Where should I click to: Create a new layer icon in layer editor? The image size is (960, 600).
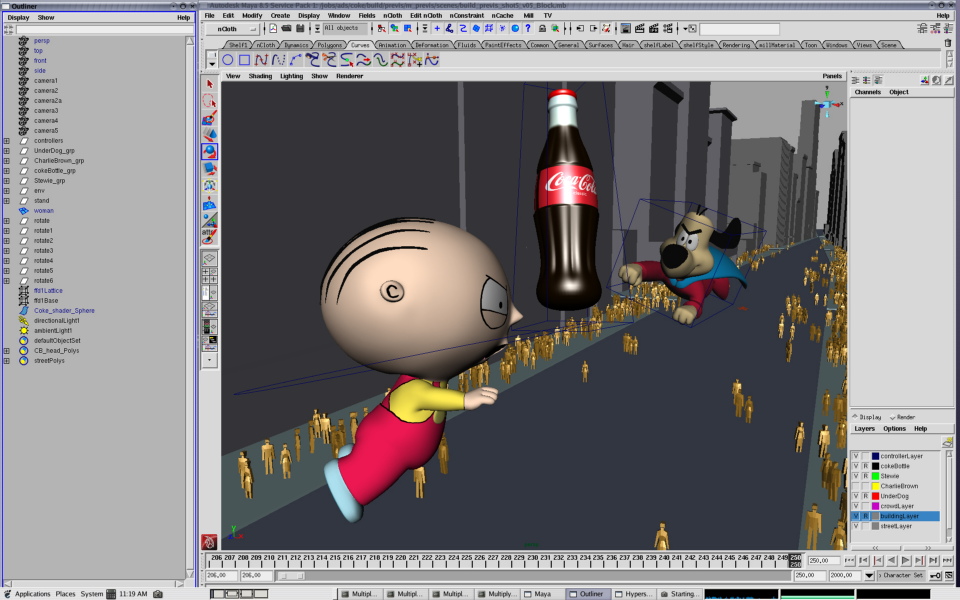click(x=947, y=442)
